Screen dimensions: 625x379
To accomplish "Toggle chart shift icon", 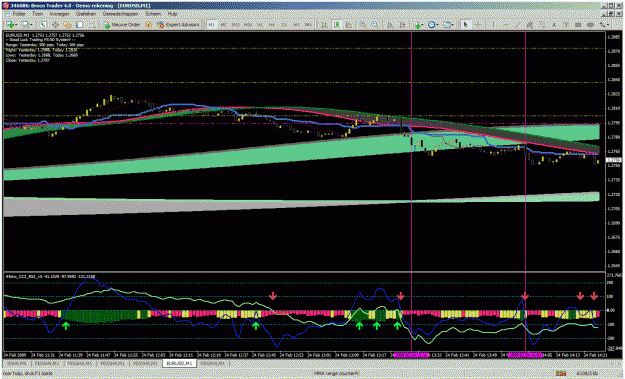I will [403, 25].
